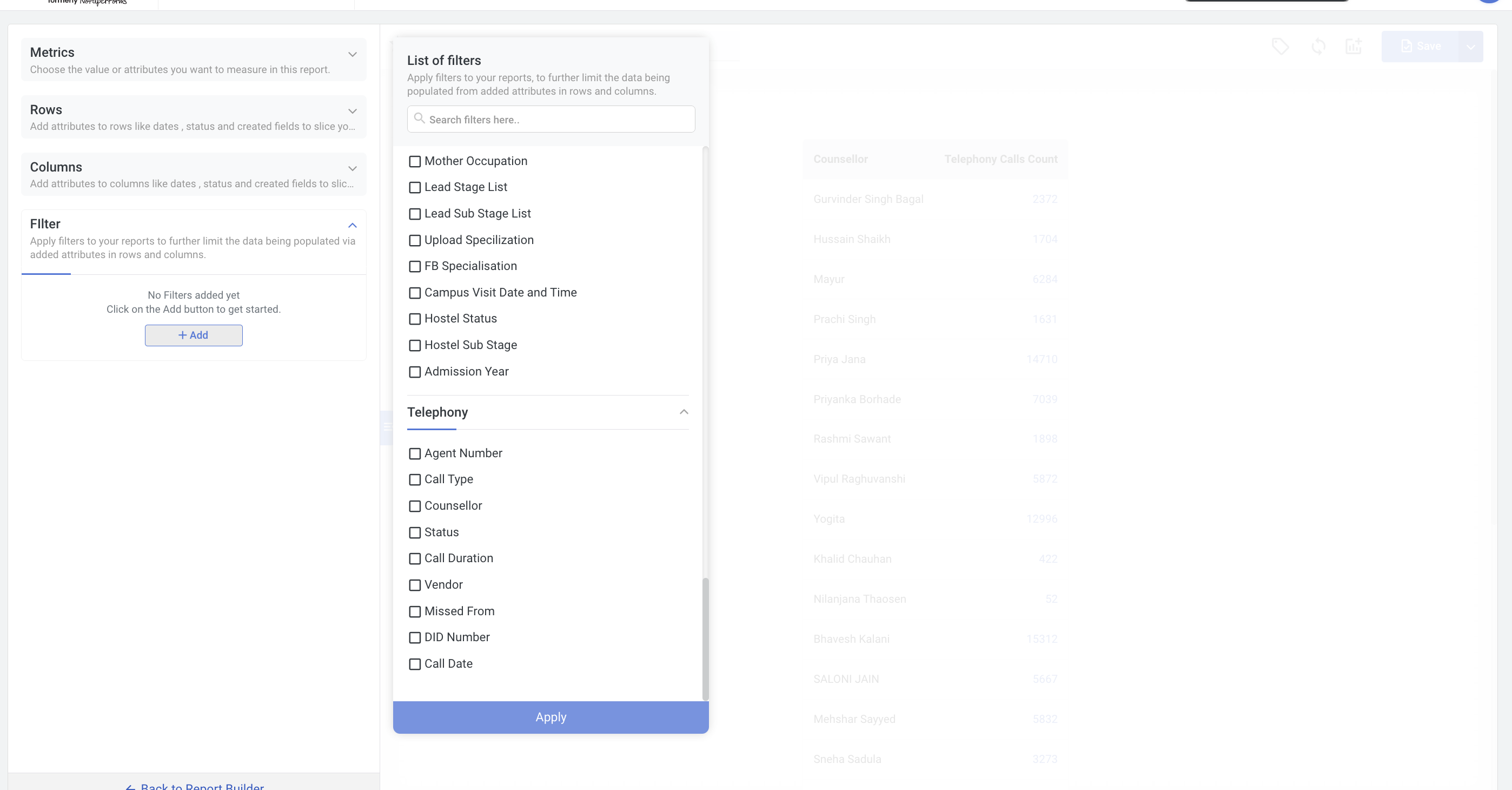Screen dimensions: 1512x790
Task: Collapse the Telephony filter group
Action: (x=684, y=412)
